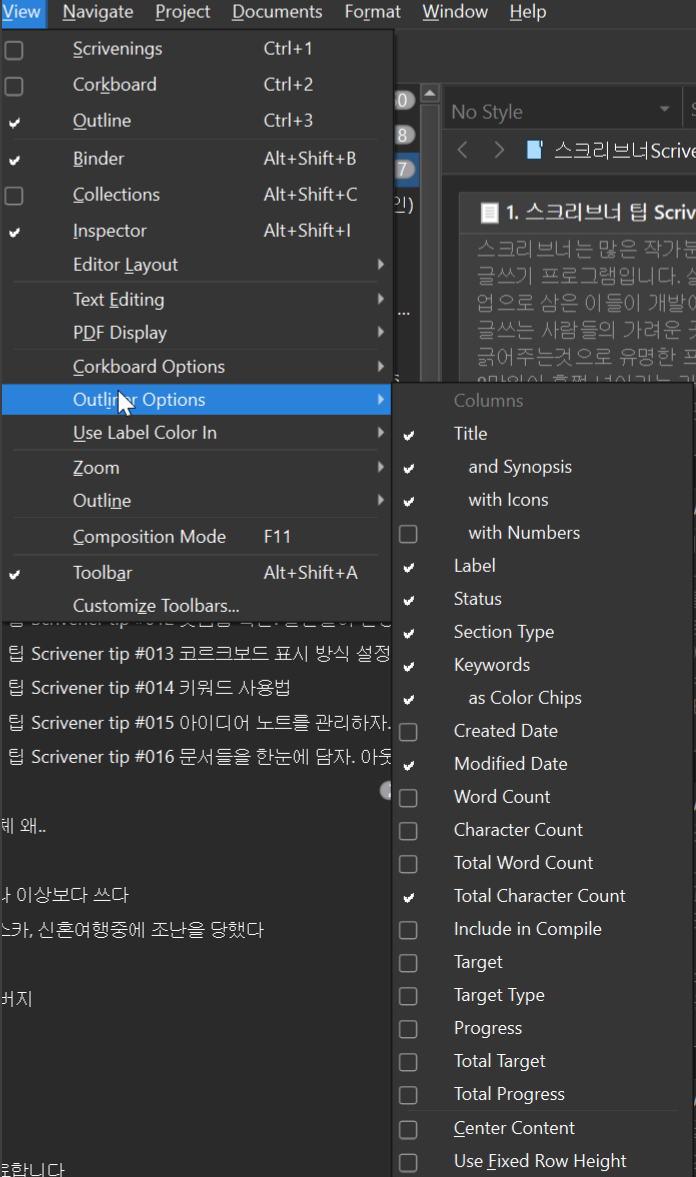Choose Customize Toolbars... menu item
This screenshot has width=696, height=1177.
pos(196,606)
